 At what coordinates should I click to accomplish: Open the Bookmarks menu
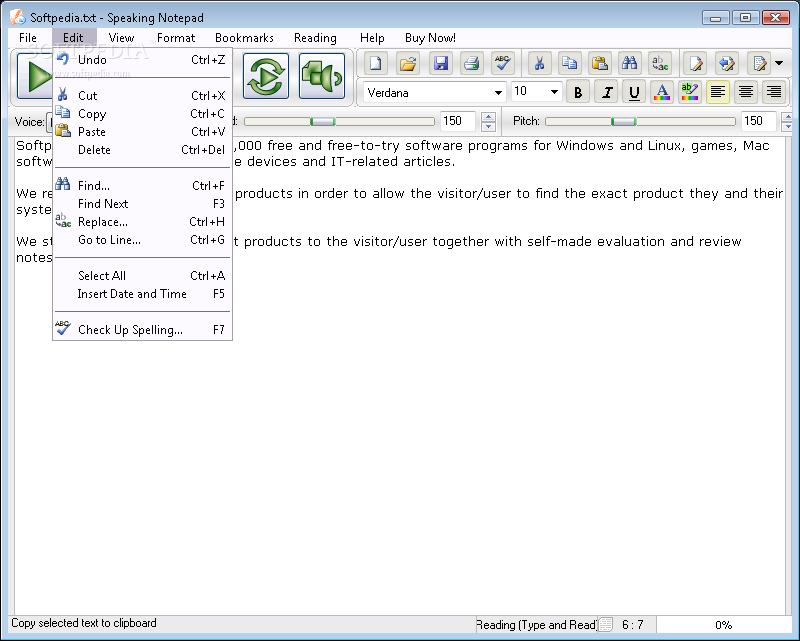coord(244,38)
